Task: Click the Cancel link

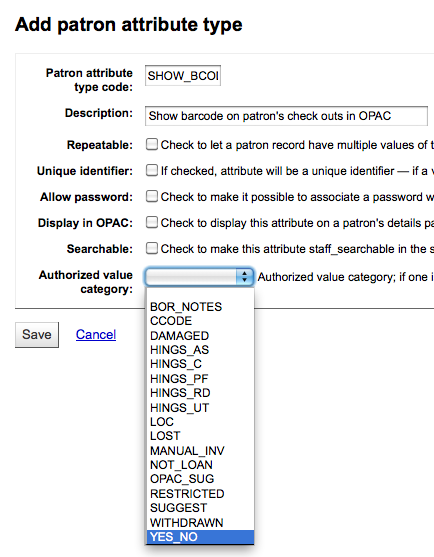Action: point(96,335)
